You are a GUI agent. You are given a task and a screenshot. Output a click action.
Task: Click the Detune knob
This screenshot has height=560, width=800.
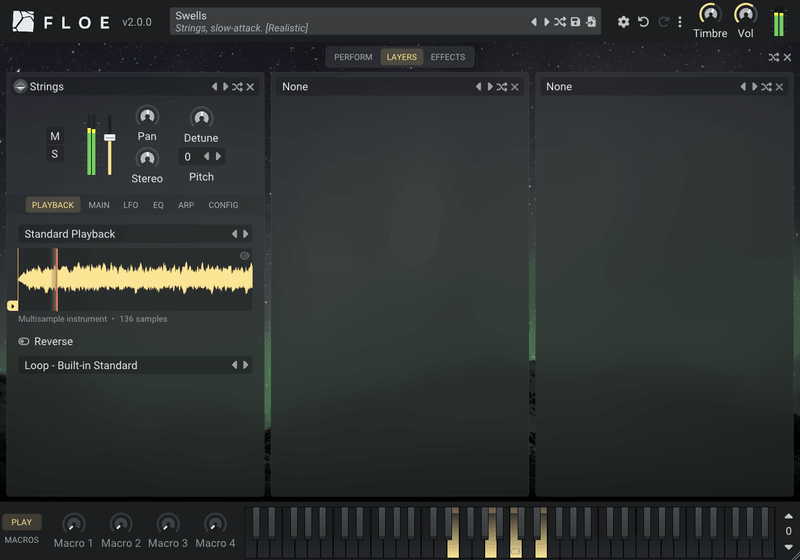(x=202, y=118)
